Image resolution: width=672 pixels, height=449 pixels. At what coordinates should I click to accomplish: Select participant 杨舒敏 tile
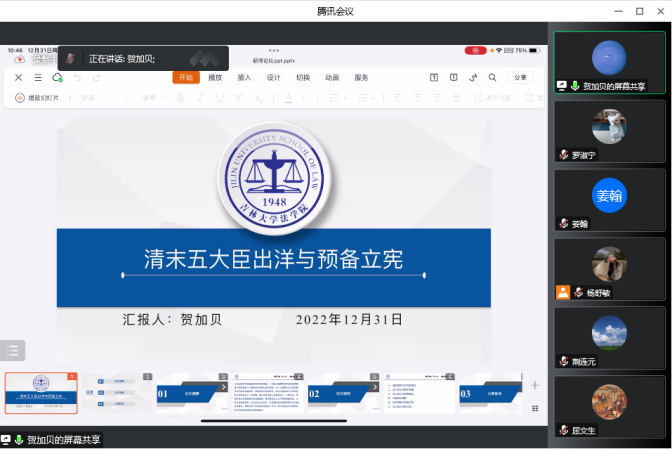click(x=609, y=269)
